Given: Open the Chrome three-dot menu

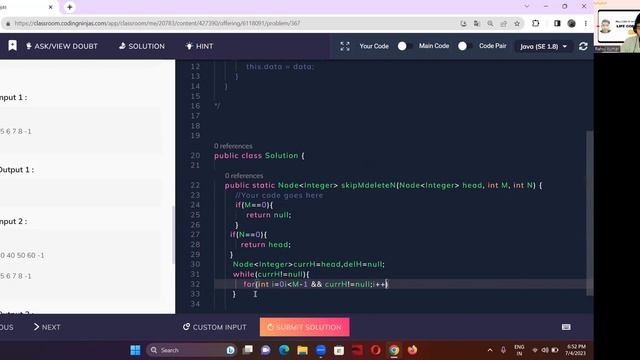Looking at the screenshot, I should 586,23.
